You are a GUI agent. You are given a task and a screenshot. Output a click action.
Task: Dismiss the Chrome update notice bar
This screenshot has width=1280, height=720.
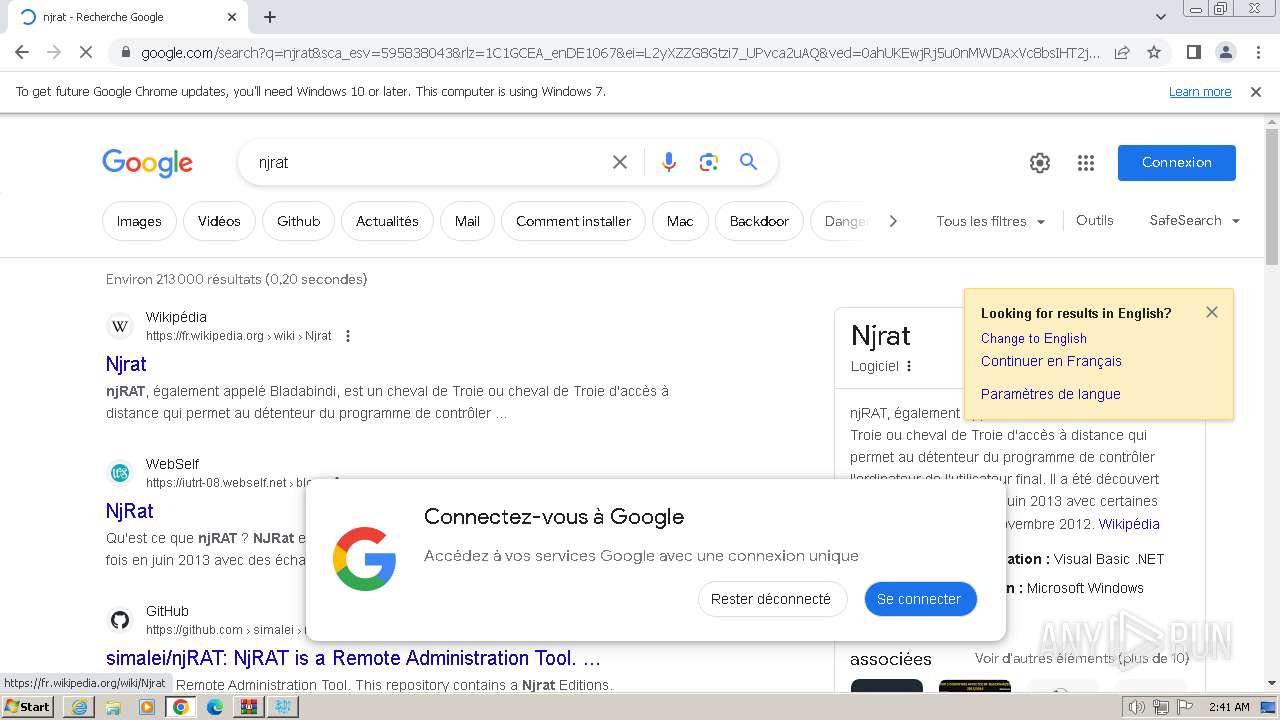(1256, 92)
